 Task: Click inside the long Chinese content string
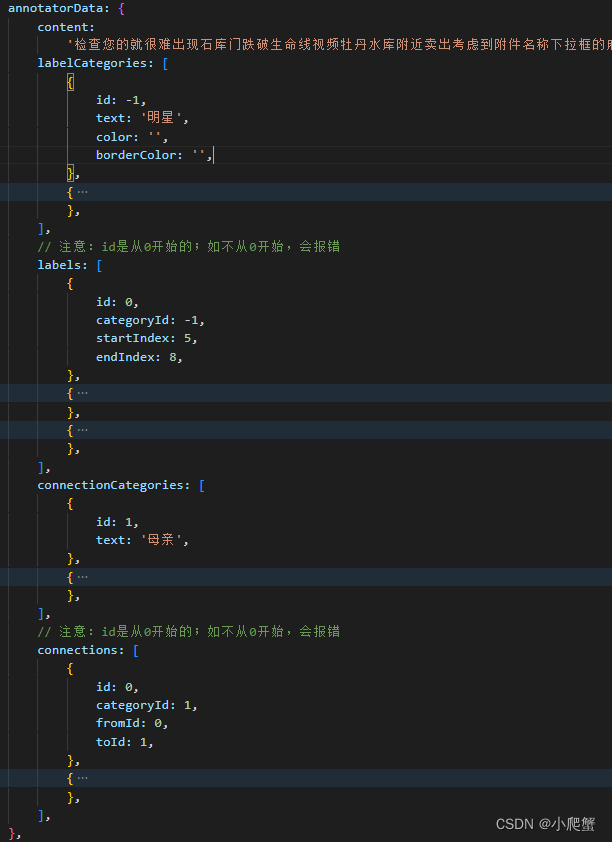340,45
